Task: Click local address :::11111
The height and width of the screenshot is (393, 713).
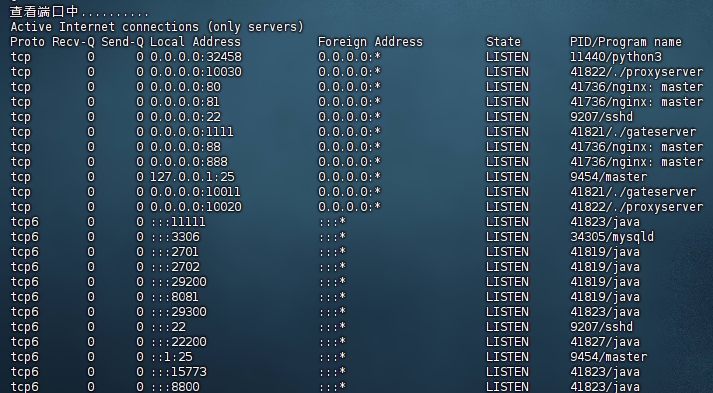Action: [x=178, y=222]
